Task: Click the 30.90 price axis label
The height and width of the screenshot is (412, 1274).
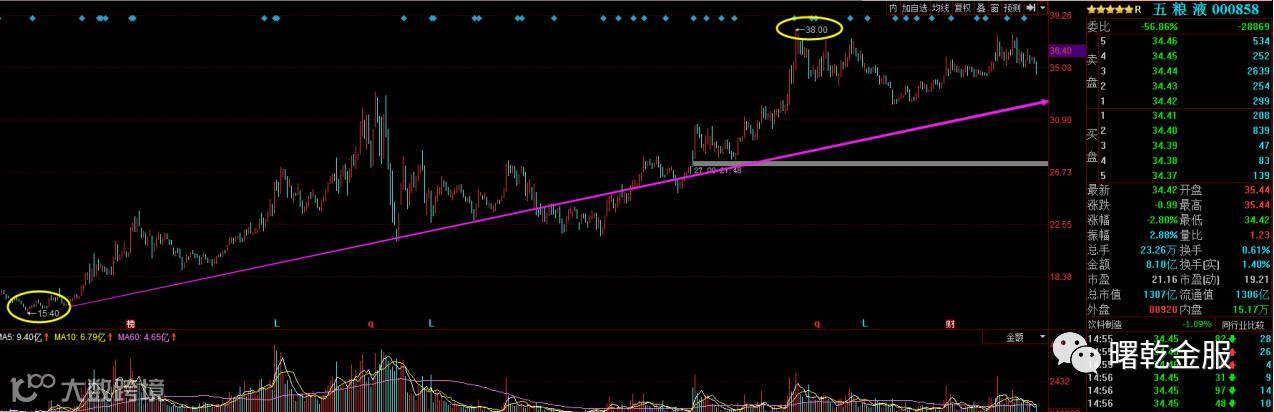Action: click(1061, 120)
